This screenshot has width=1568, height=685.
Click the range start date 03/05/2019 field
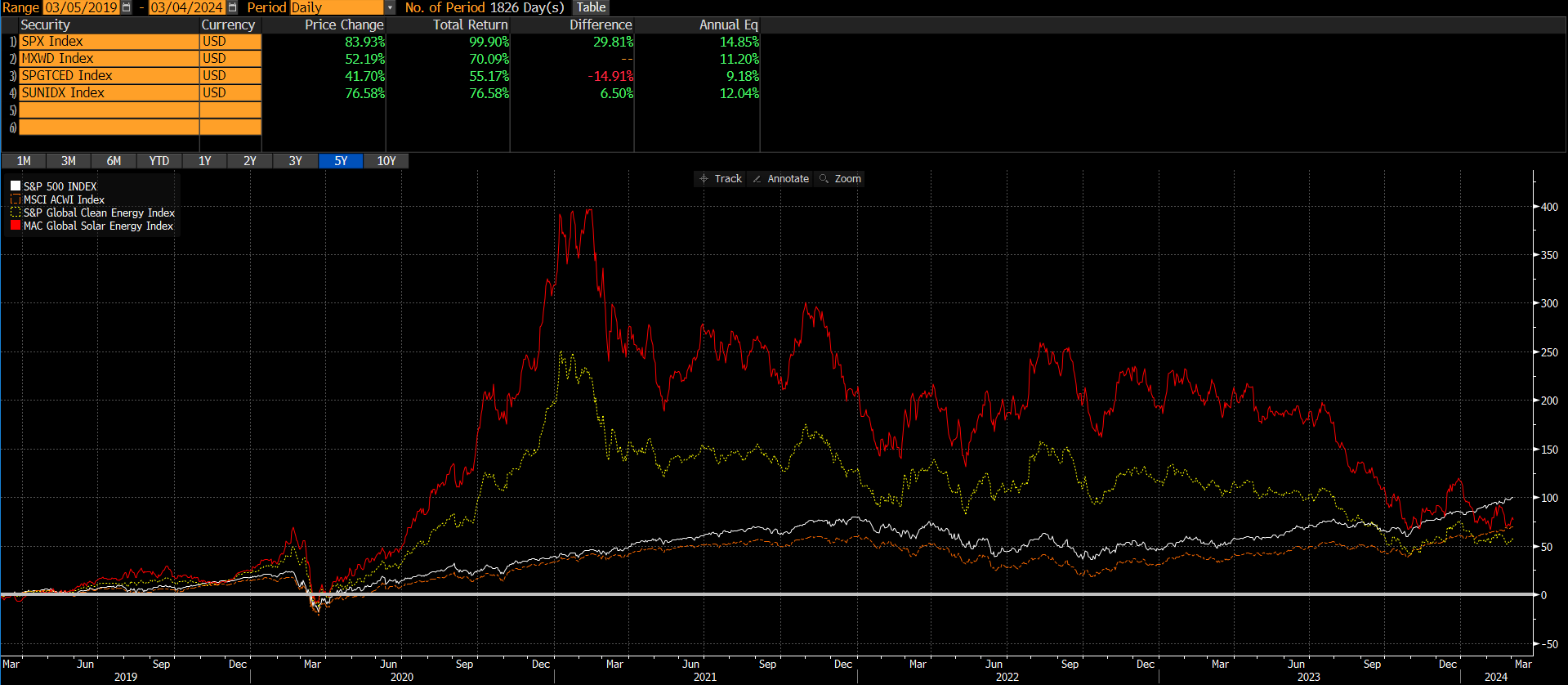[x=81, y=7]
